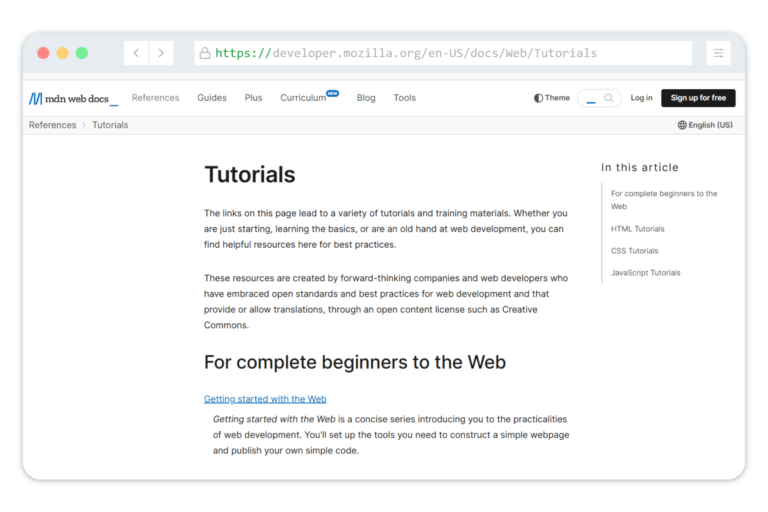This screenshot has width=768, height=512.
Task: Jump to HTML Tutorials section
Action: 637,229
